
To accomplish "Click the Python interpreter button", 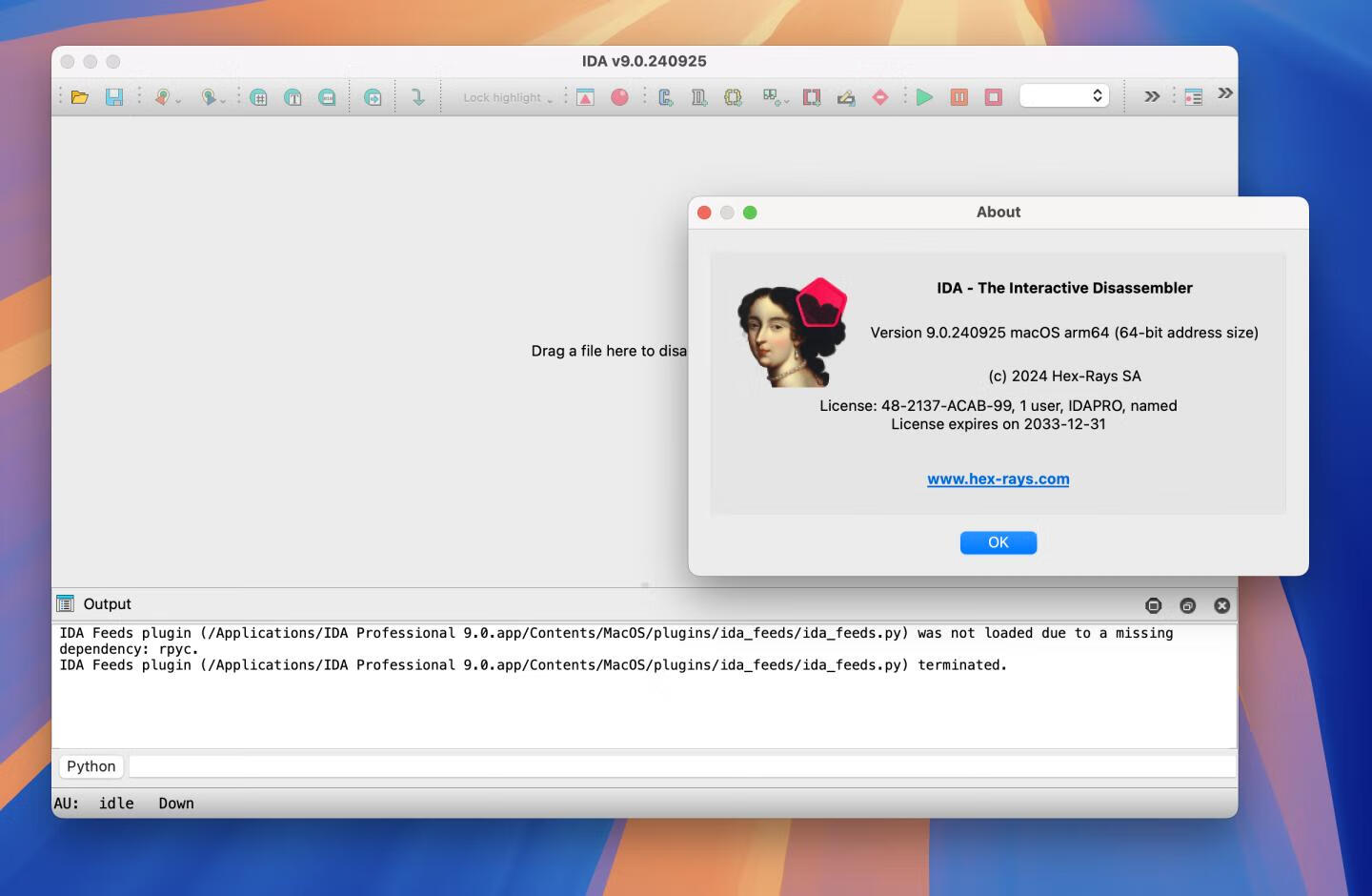I will click(91, 766).
